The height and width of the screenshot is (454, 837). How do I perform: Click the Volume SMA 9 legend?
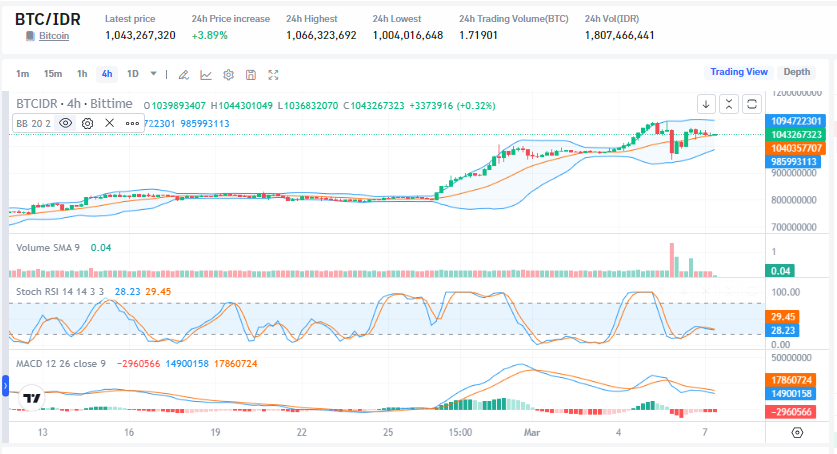pos(48,248)
